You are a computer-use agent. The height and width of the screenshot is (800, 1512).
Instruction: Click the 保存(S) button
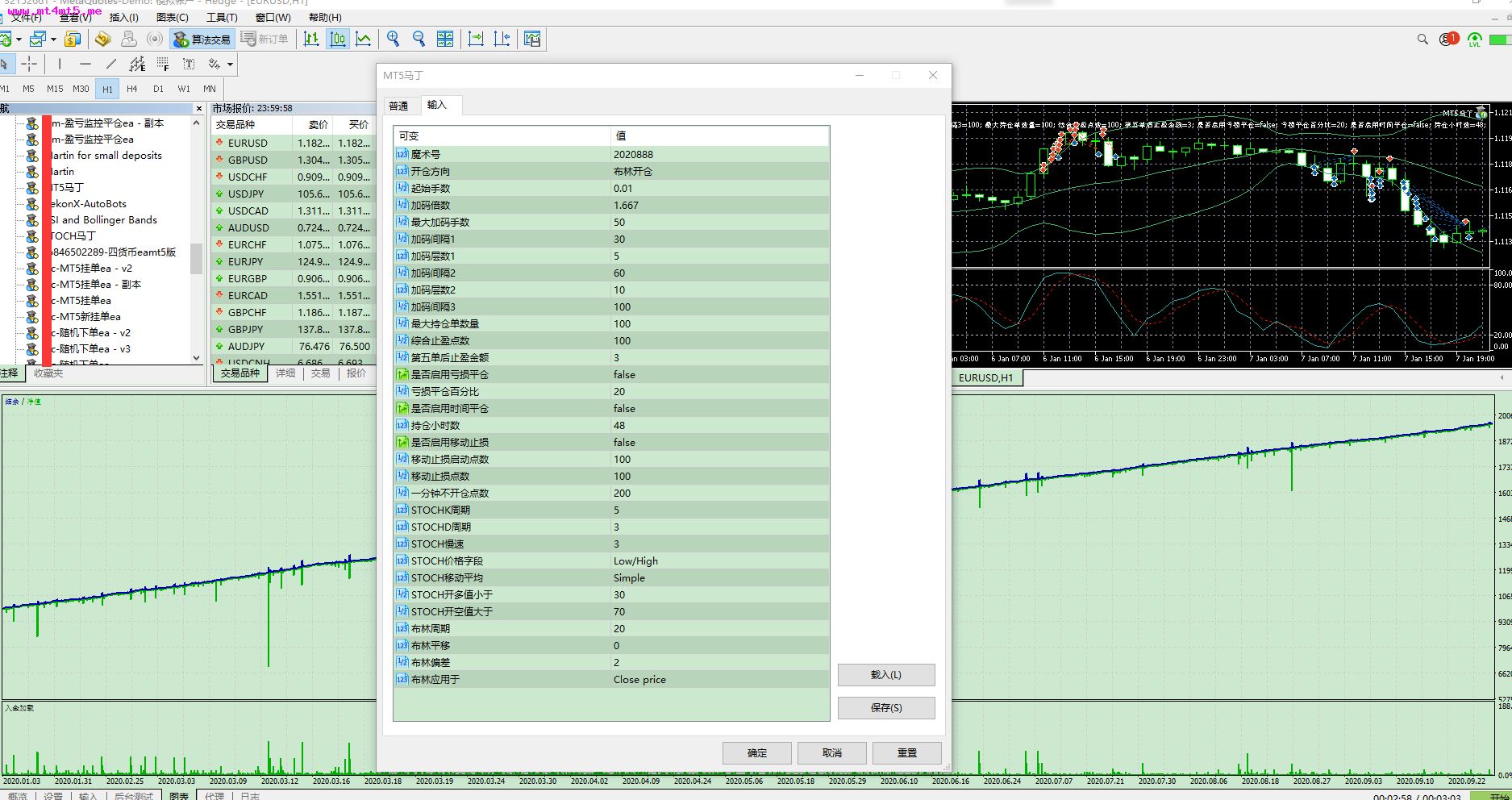point(886,707)
